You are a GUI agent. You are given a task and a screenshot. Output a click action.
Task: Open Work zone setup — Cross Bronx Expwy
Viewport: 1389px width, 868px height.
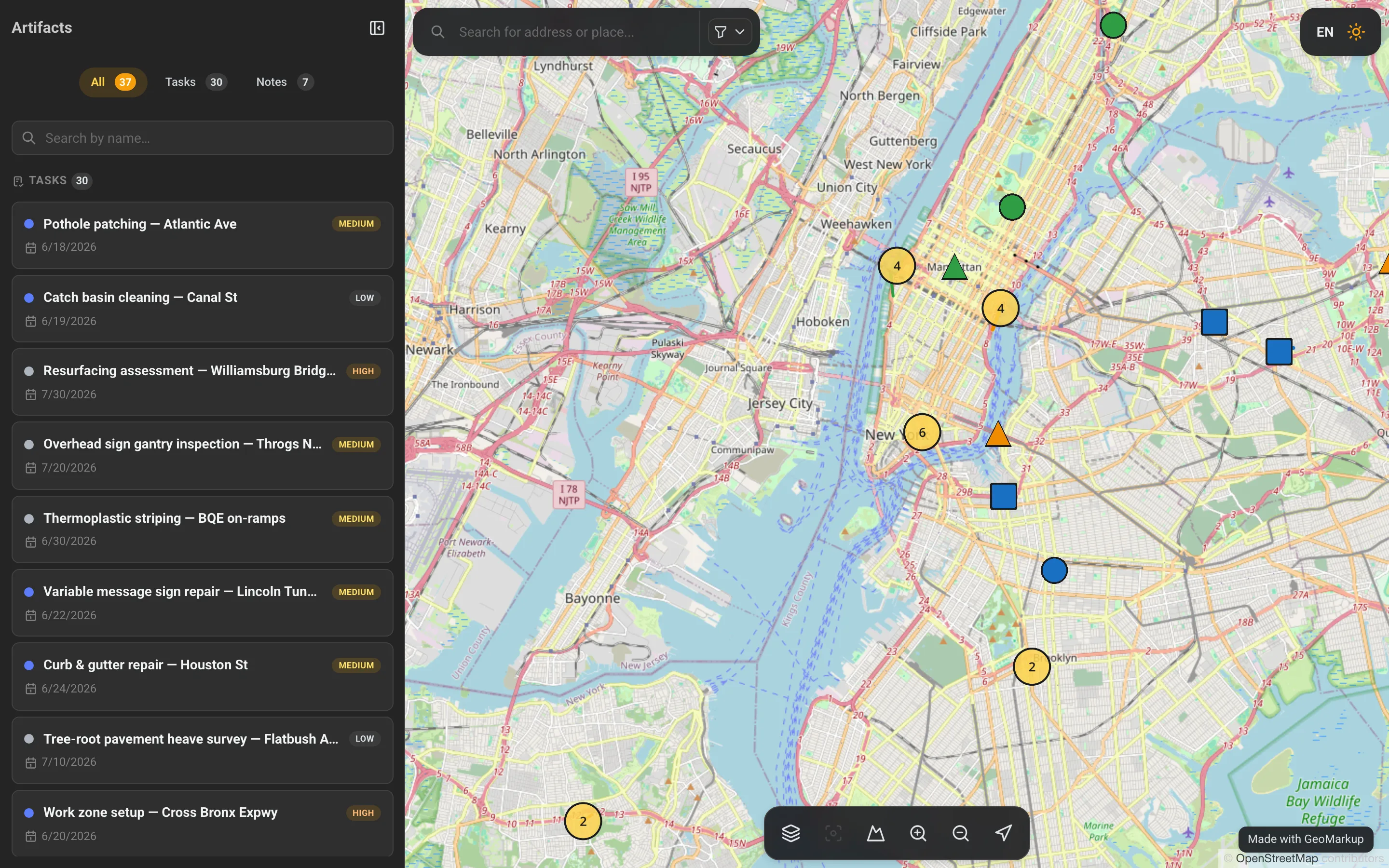point(202,824)
